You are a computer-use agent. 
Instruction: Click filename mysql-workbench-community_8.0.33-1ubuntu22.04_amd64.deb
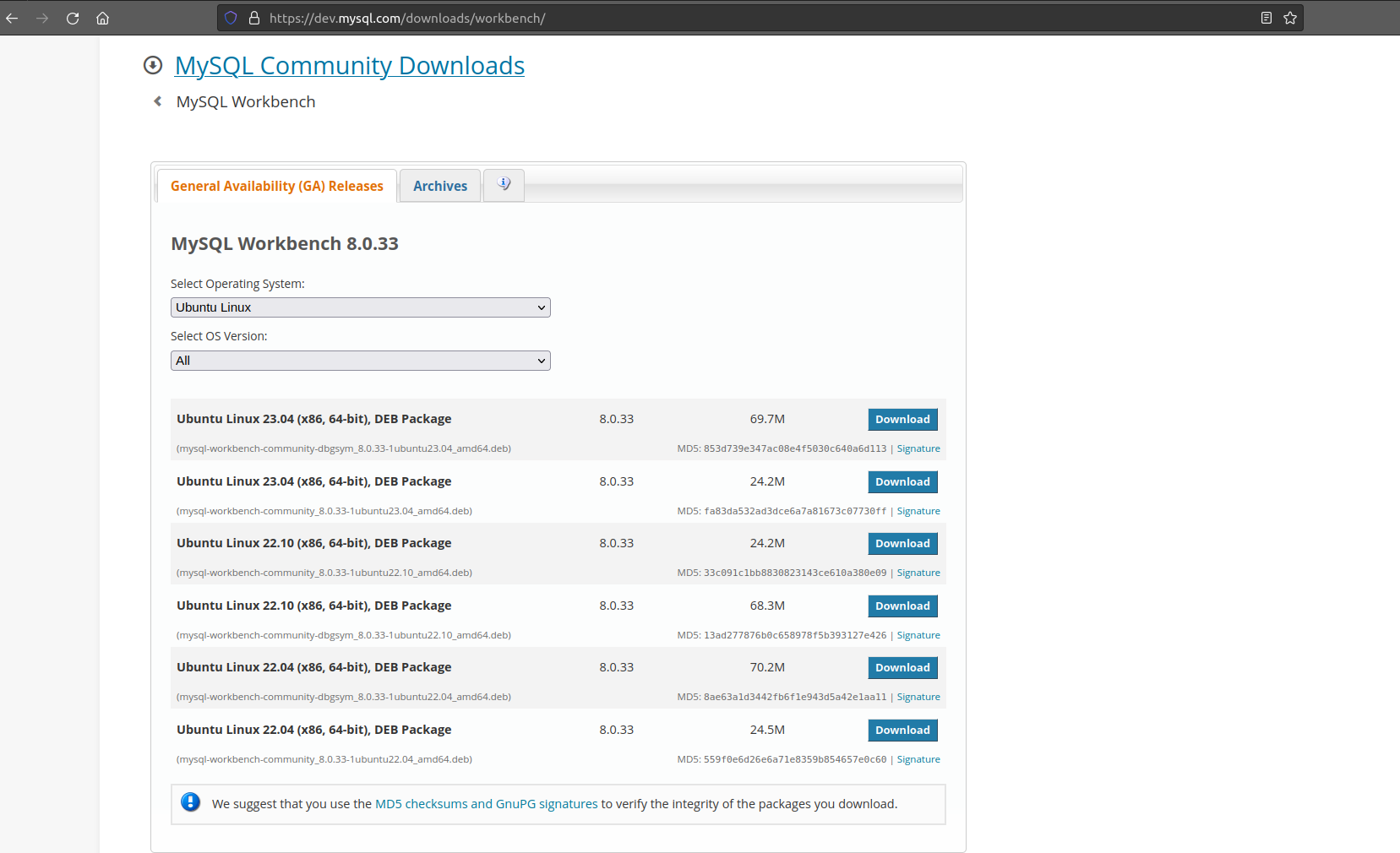tap(324, 759)
